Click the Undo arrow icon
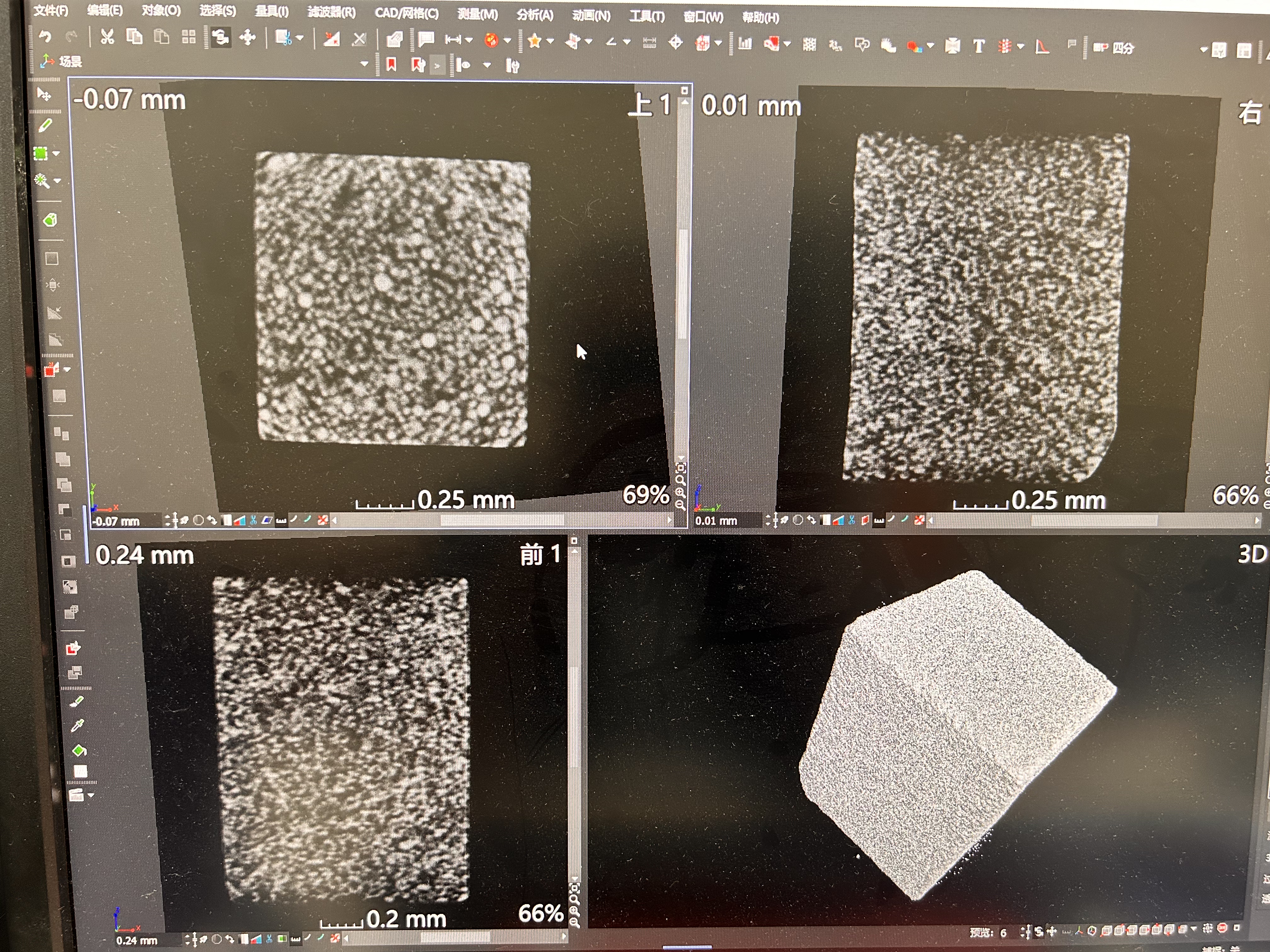 pos(45,37)
